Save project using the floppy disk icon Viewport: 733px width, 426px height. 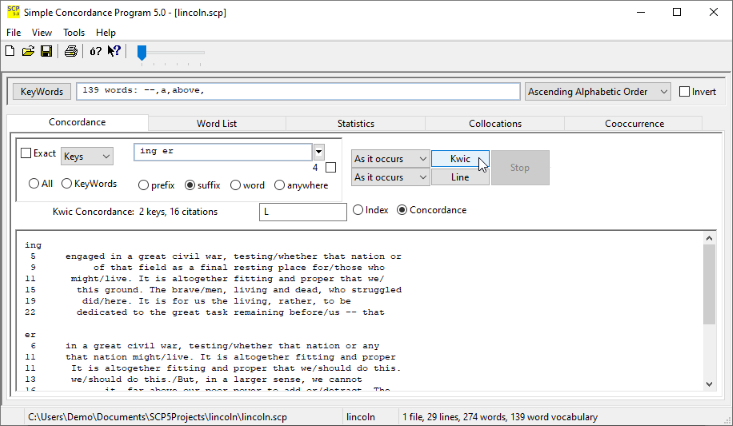click(46, 52)
